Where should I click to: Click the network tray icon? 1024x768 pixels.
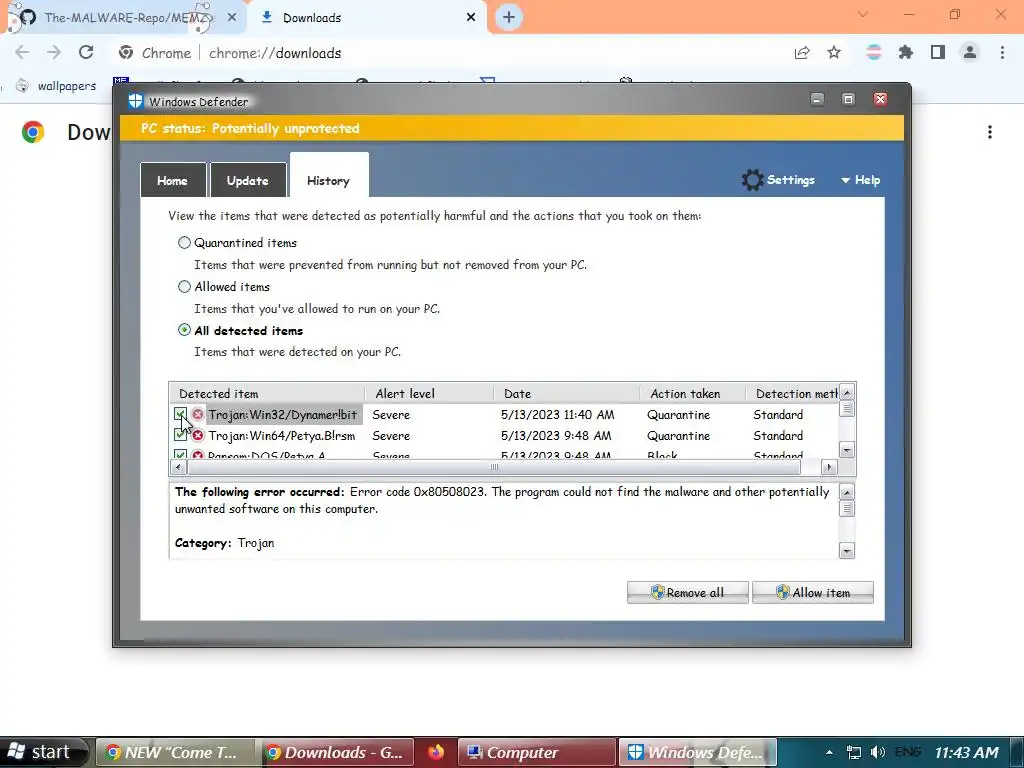pyautogui.click(x=854, y=752)
